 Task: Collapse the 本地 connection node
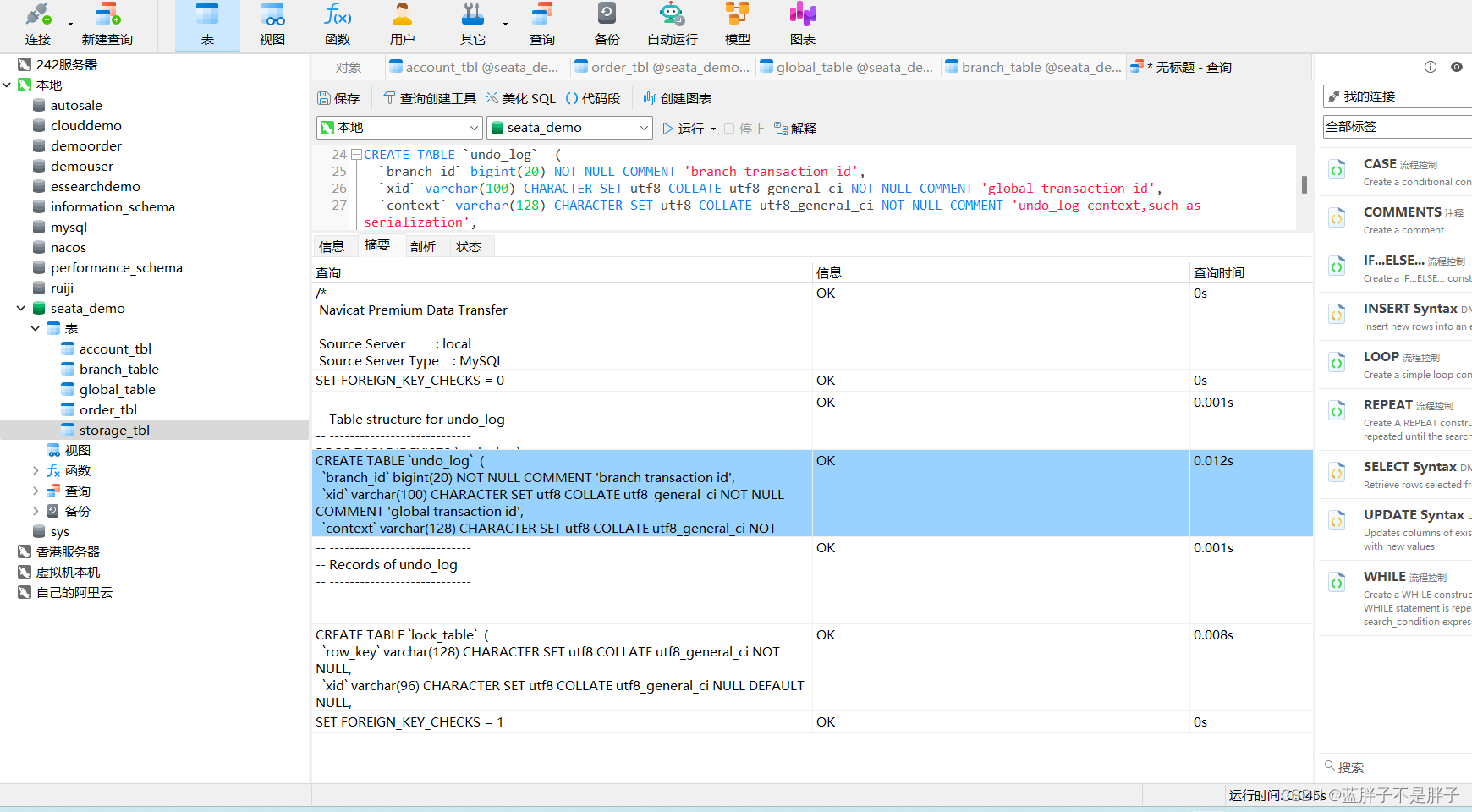pos(7,85)
